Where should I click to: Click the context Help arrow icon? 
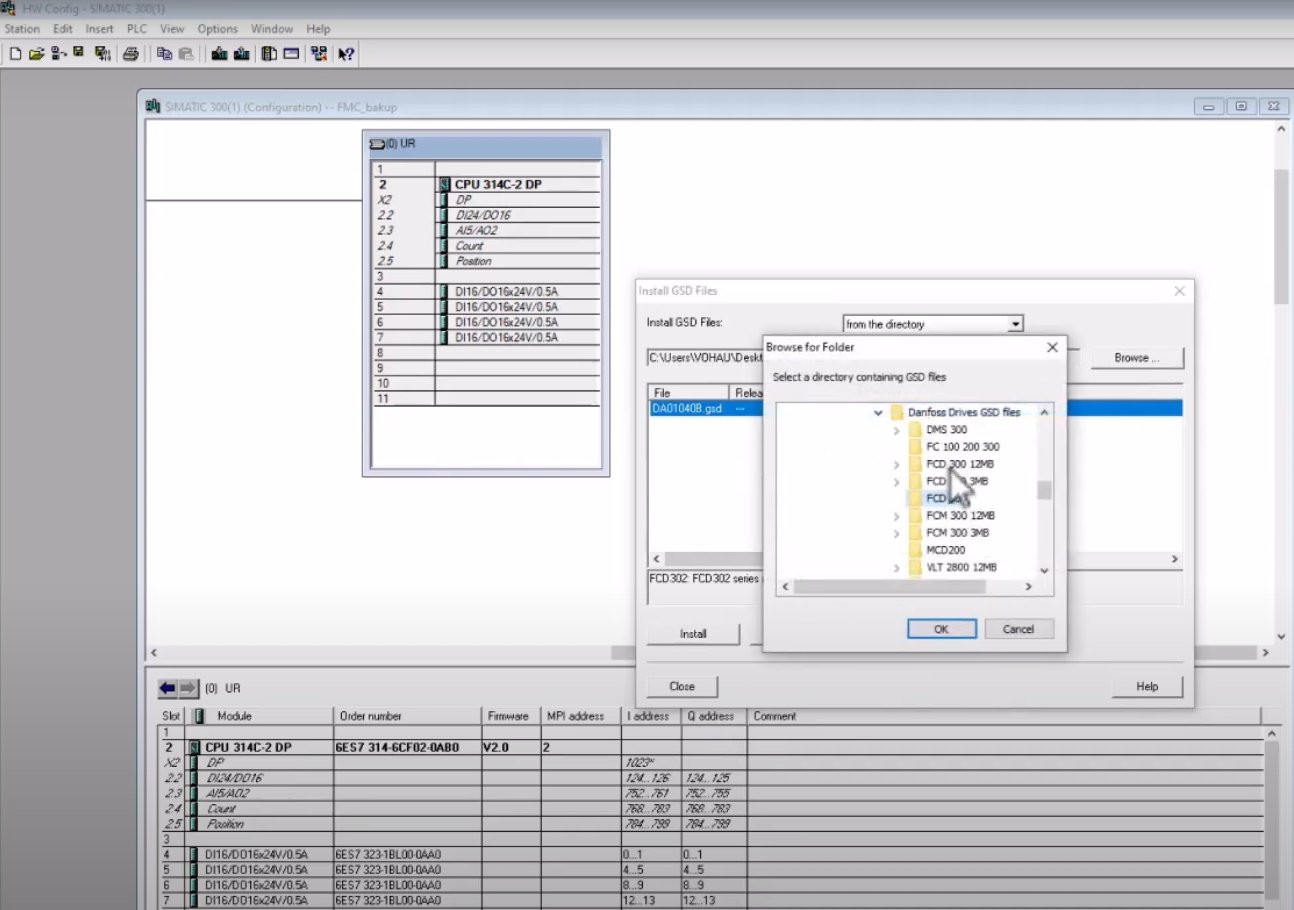pos(345,54)
